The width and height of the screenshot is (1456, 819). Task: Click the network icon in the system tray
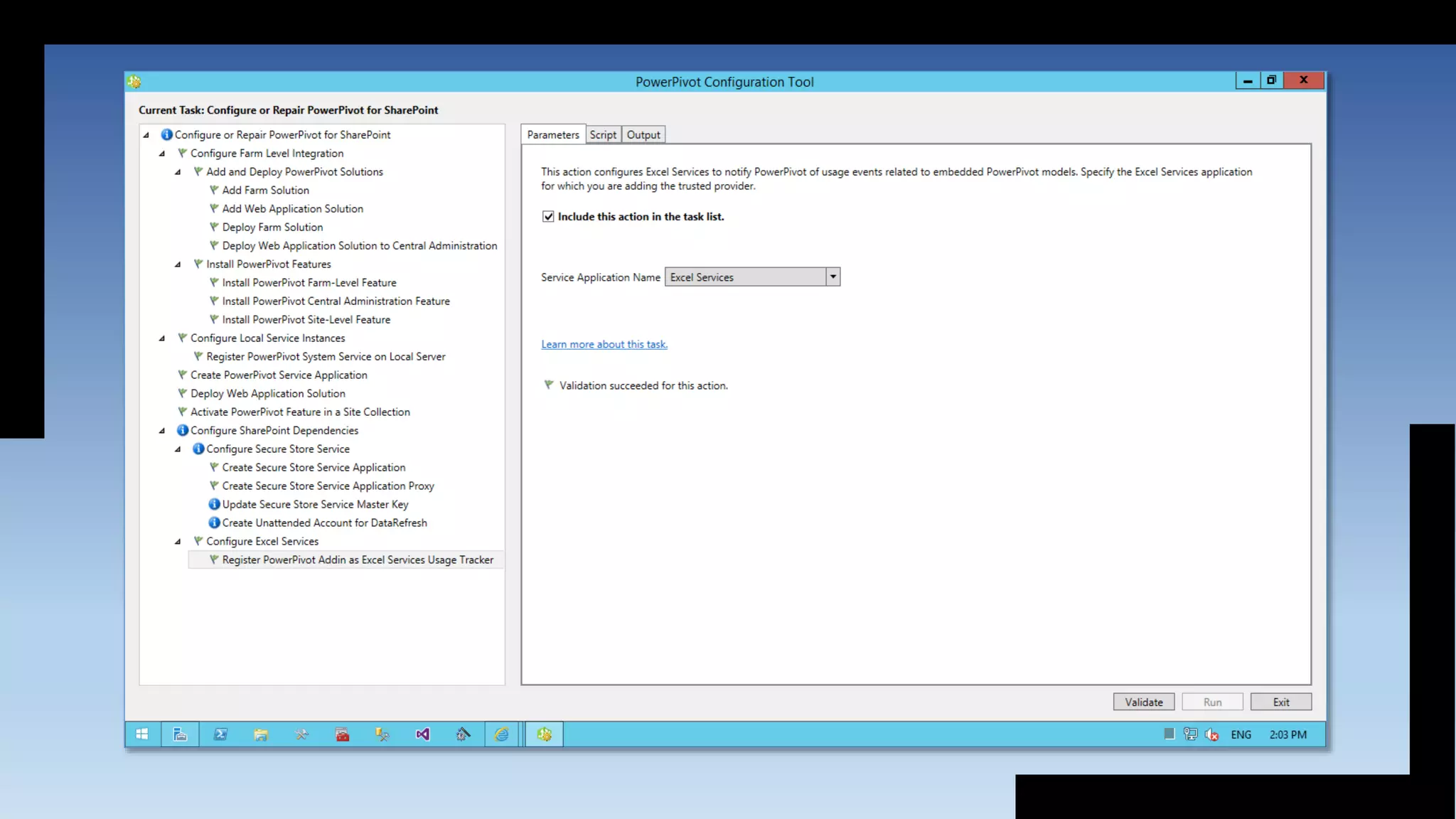(1190, 734)
